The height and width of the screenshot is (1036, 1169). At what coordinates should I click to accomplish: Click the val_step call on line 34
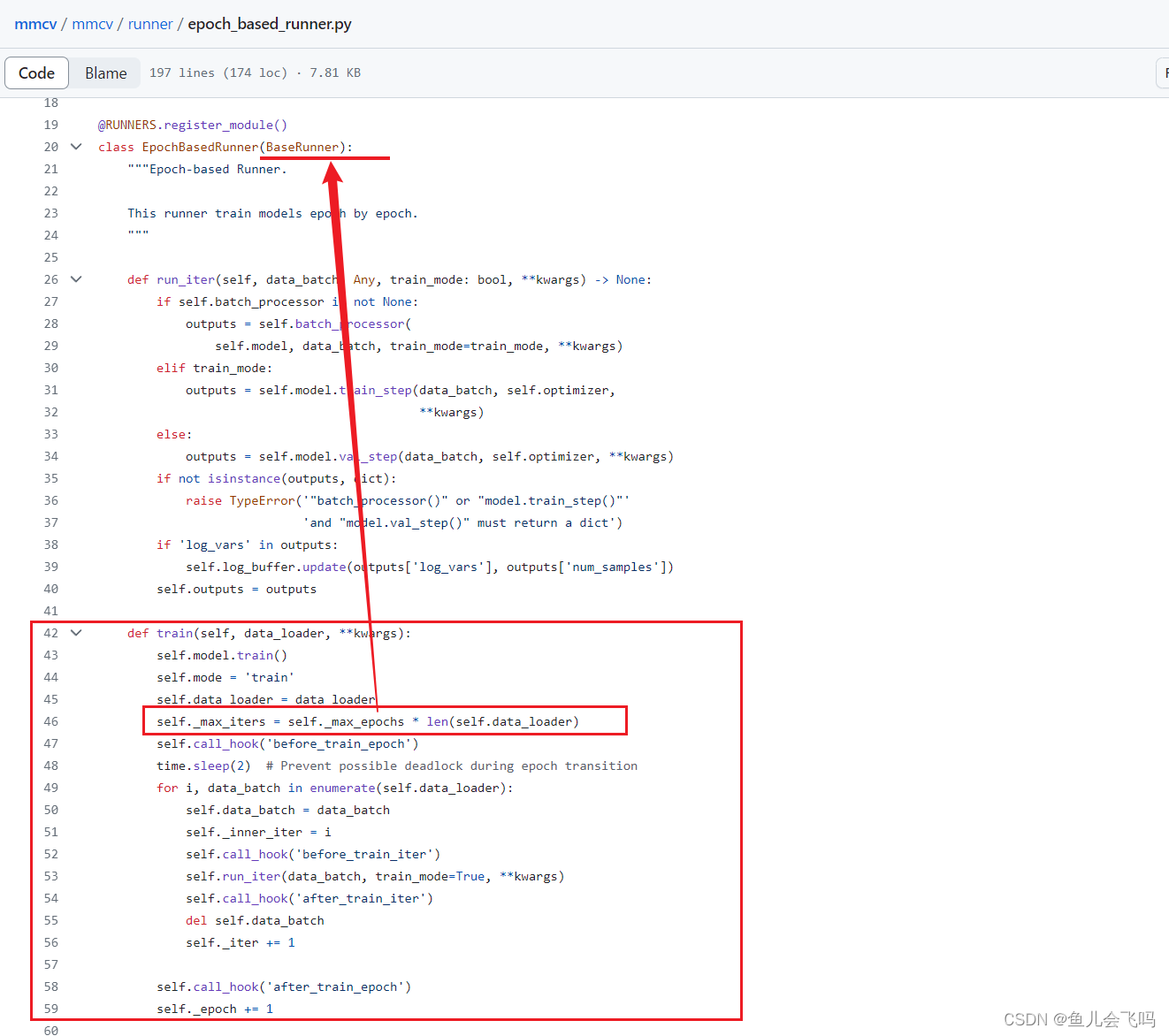(x=369, y=456)
